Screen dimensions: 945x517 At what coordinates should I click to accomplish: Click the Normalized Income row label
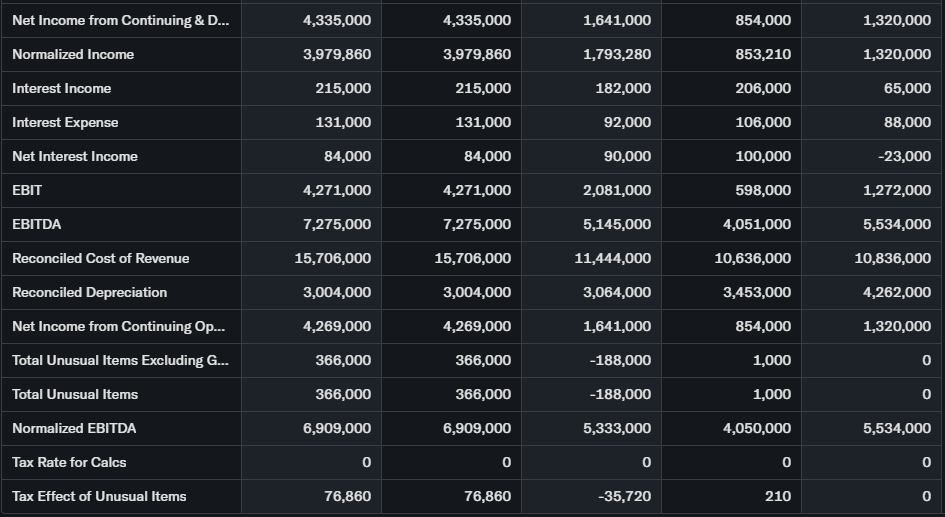pyautogui.click(x=73, y=54)
